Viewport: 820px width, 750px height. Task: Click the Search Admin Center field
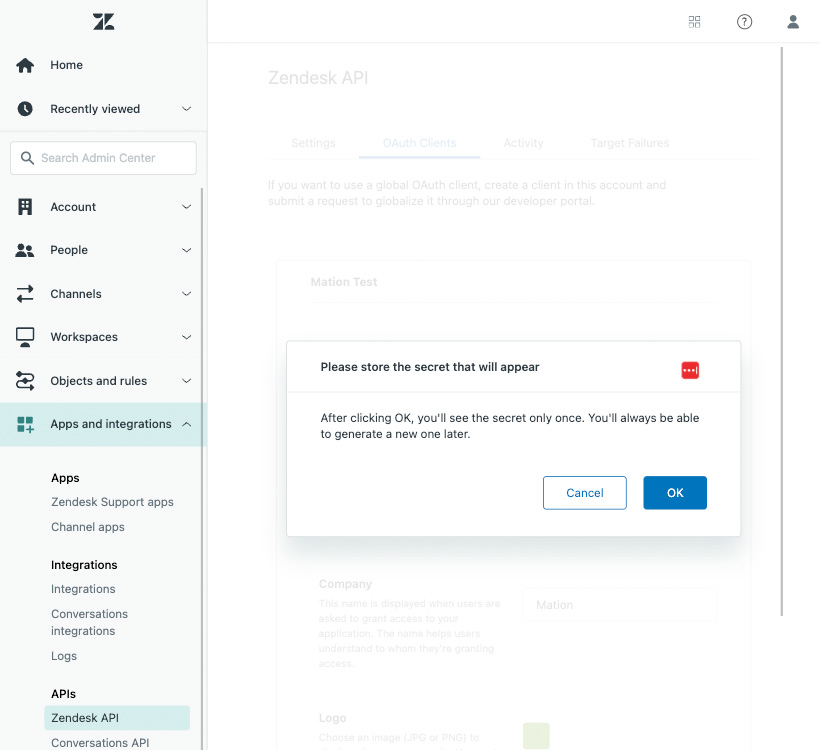(x=104, y=158)
